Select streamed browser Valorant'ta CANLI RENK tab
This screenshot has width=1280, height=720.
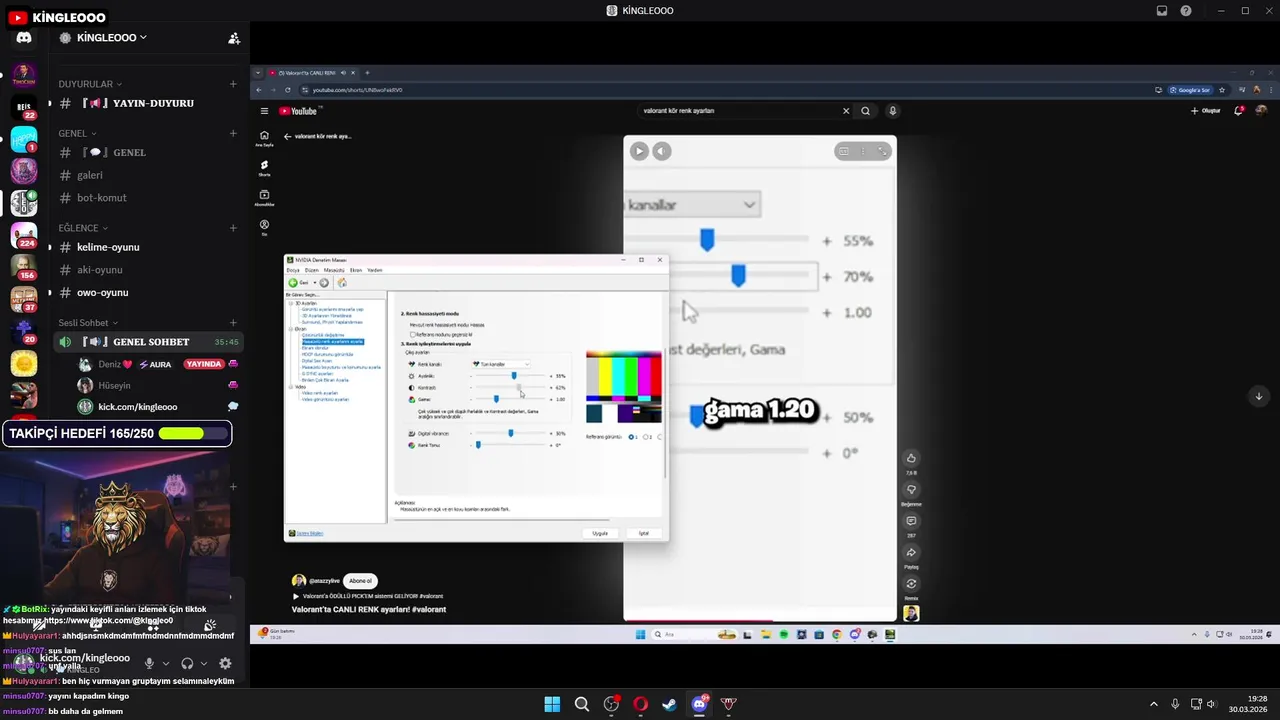pos(311,73)
